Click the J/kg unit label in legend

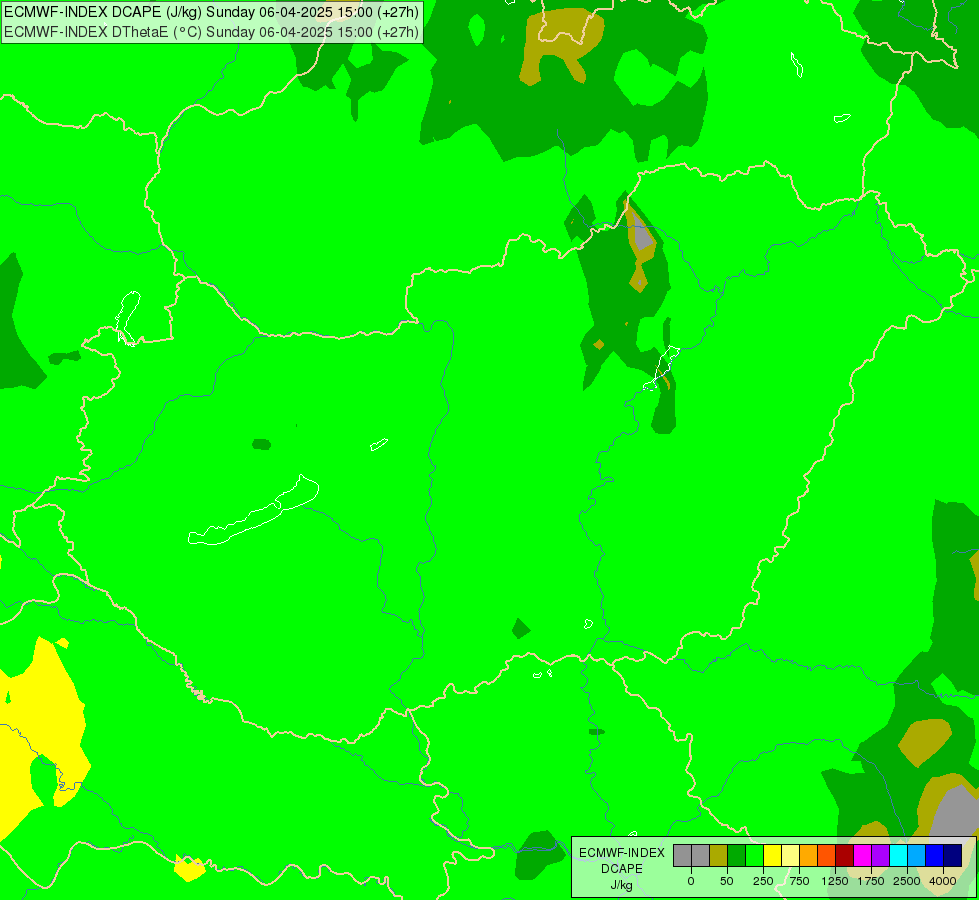[x=621, y=886]
